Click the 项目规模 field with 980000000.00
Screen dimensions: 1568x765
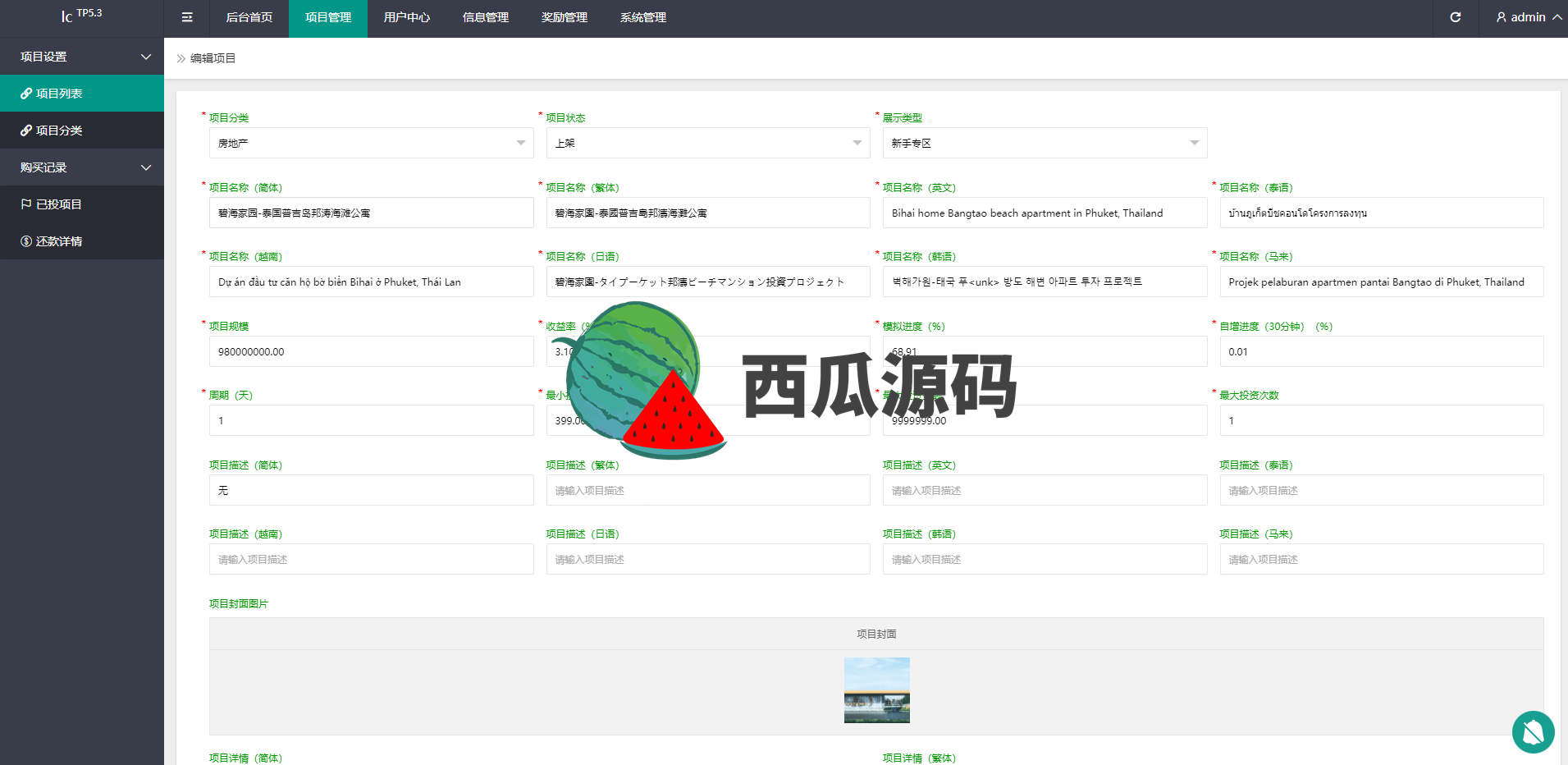pyautogui.click(x=372, y=351)
